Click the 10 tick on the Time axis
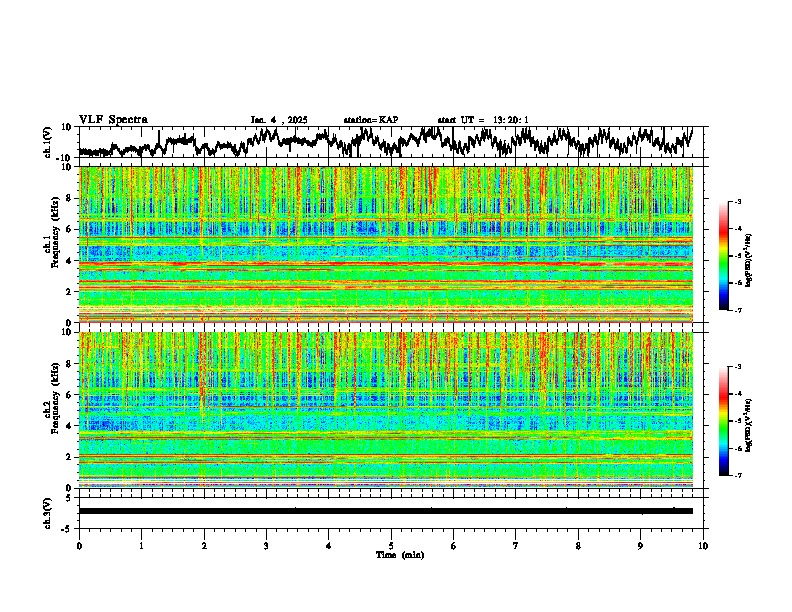792x612 pixels. pos(703,546)
